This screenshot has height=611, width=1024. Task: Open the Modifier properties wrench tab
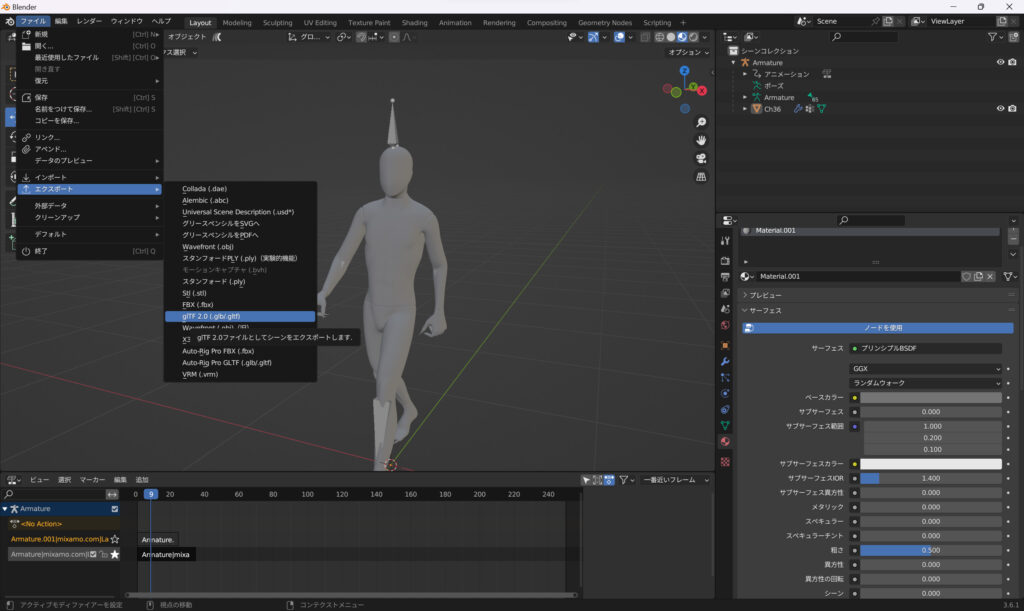[725, 361]
